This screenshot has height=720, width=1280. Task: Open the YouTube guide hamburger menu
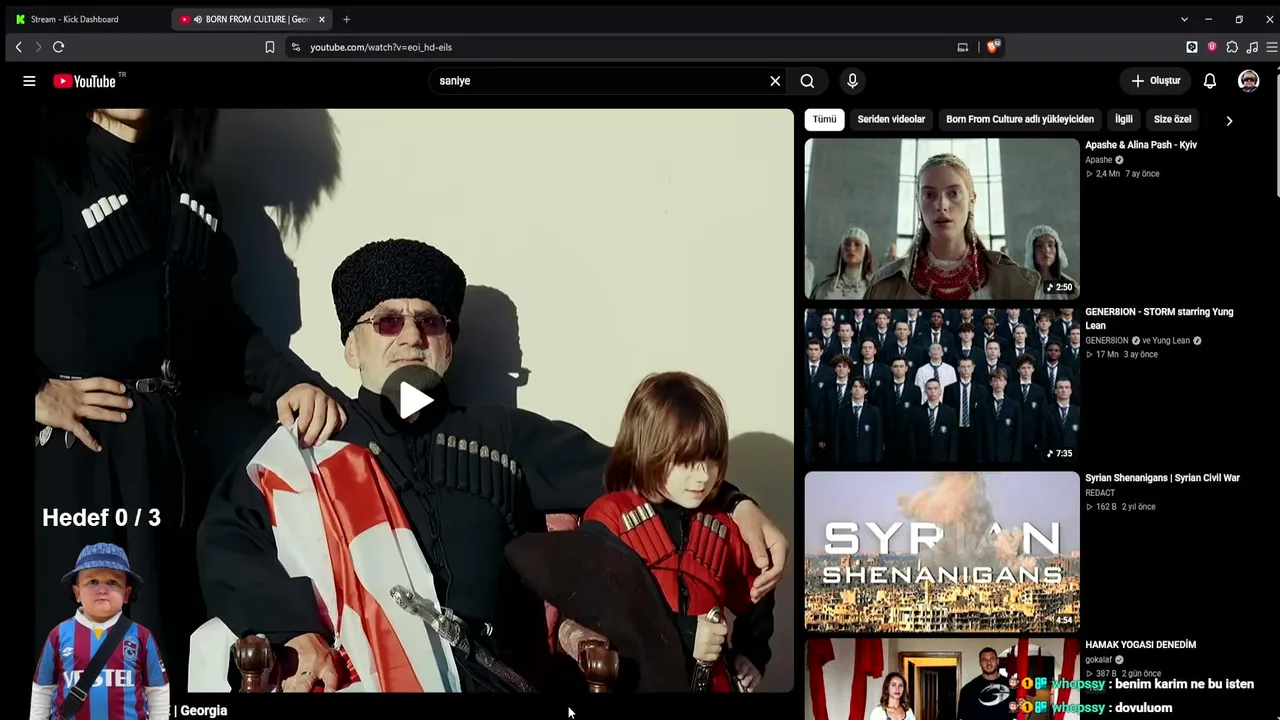tap(29, 81)
